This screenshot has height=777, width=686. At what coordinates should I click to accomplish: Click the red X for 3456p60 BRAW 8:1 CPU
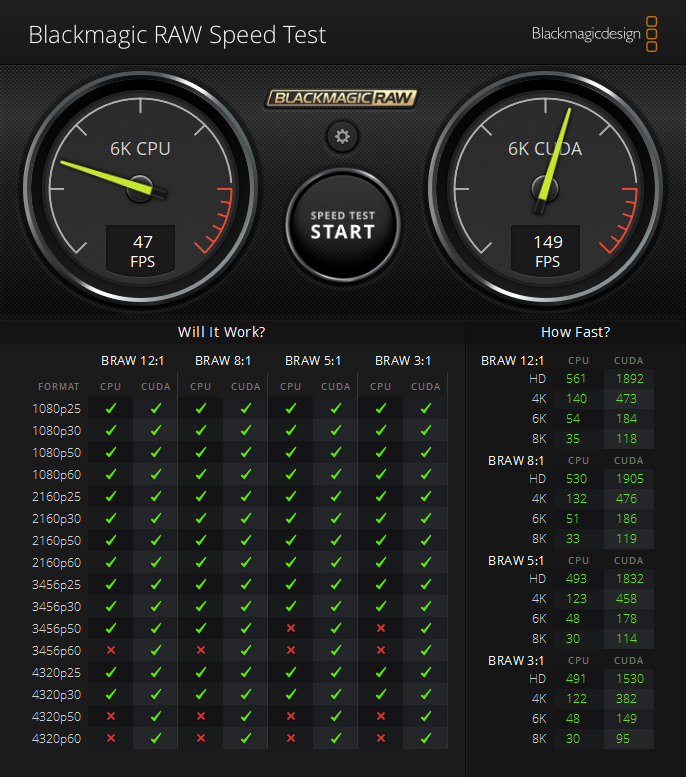click(201, 650)
